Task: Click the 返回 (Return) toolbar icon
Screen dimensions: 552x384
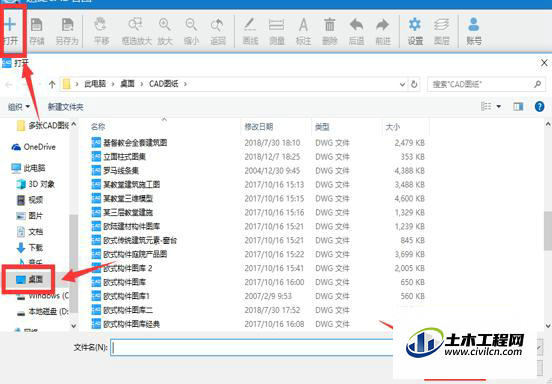Action: 218,31
